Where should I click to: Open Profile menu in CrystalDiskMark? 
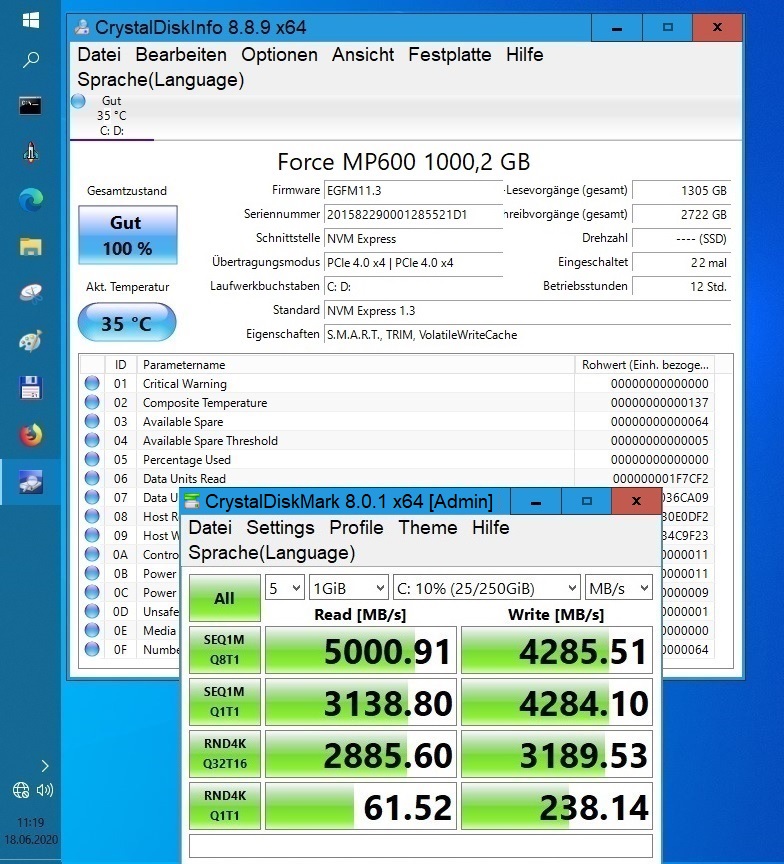[356, 527]
